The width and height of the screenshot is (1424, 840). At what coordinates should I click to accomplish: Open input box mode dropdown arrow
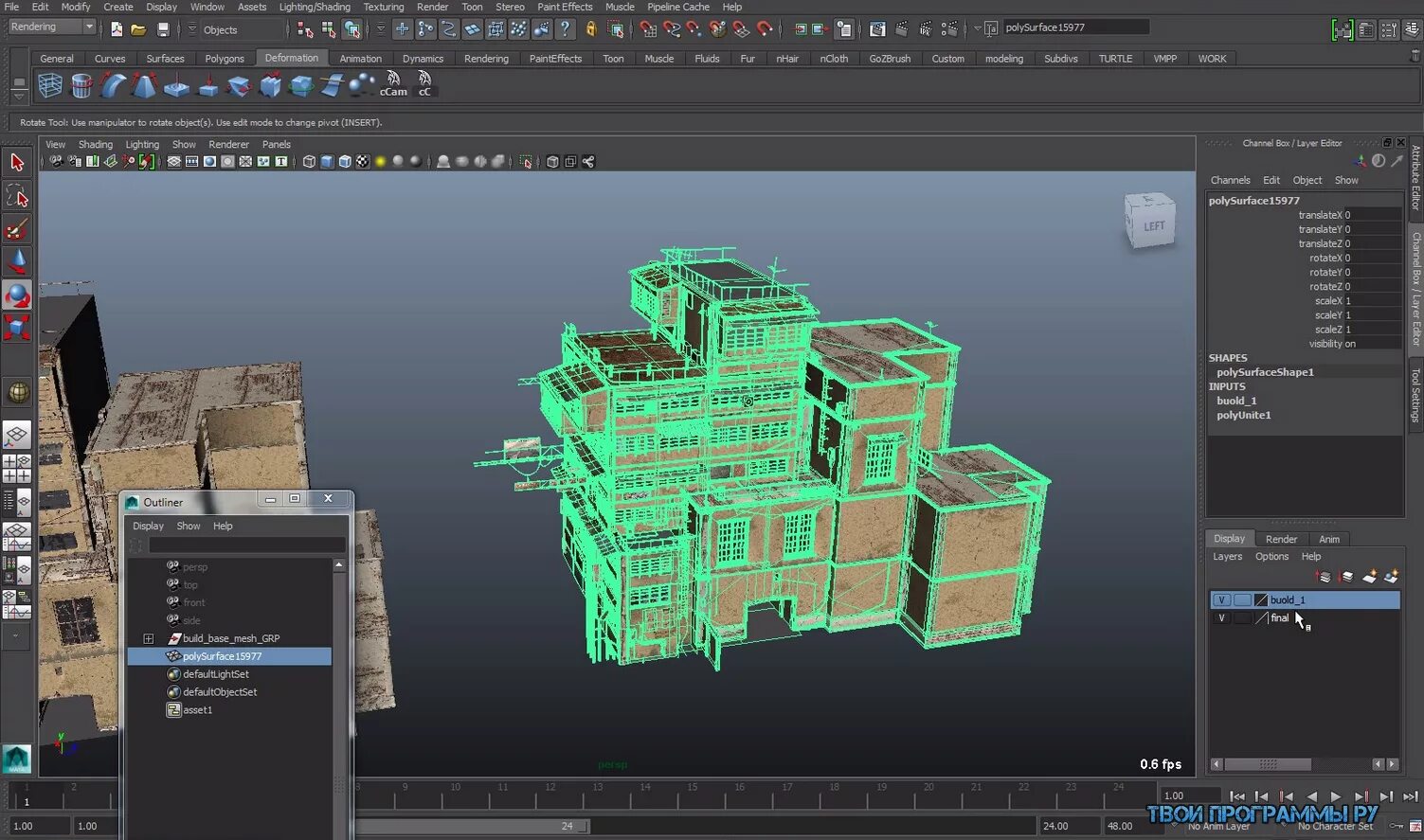click(978, 27)
